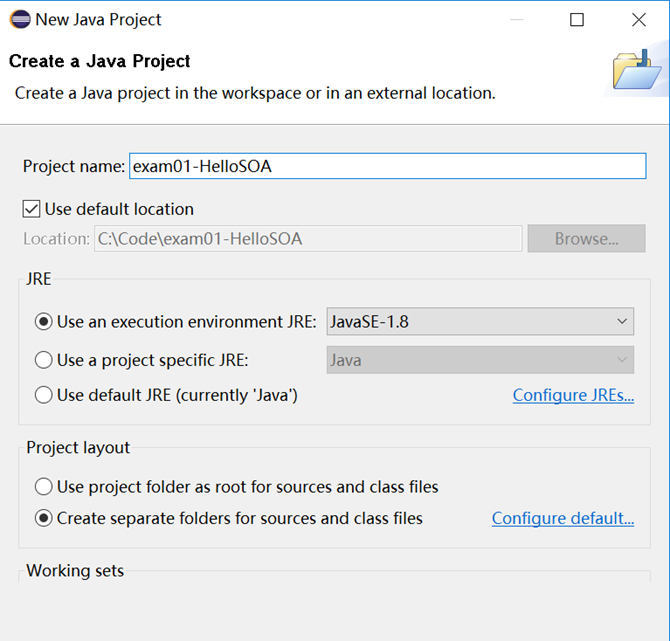Open the Configure default link
Viewport: 670px width, 641px height.
[562, 518]
